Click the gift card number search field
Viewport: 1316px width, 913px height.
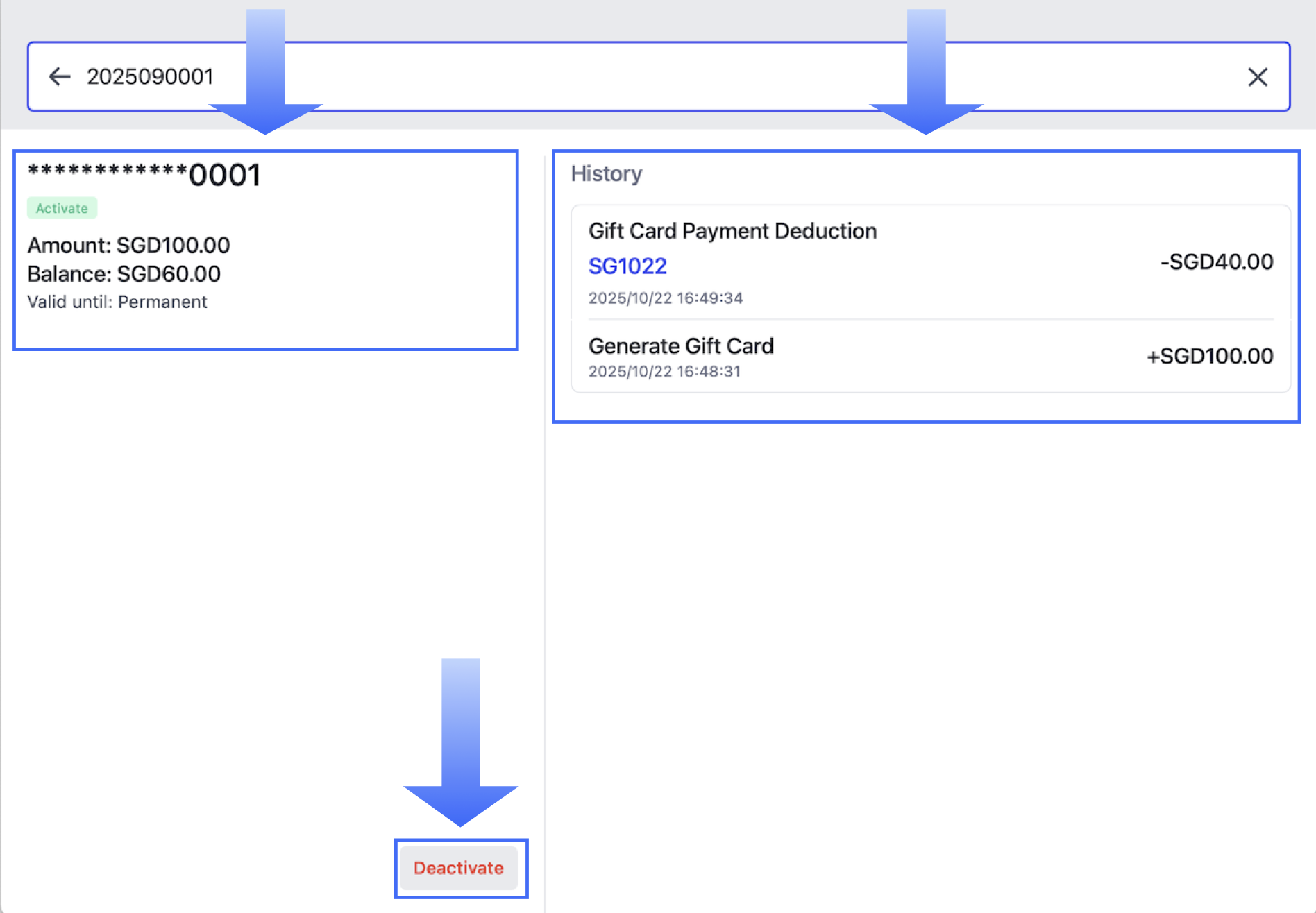coord(659,76)
